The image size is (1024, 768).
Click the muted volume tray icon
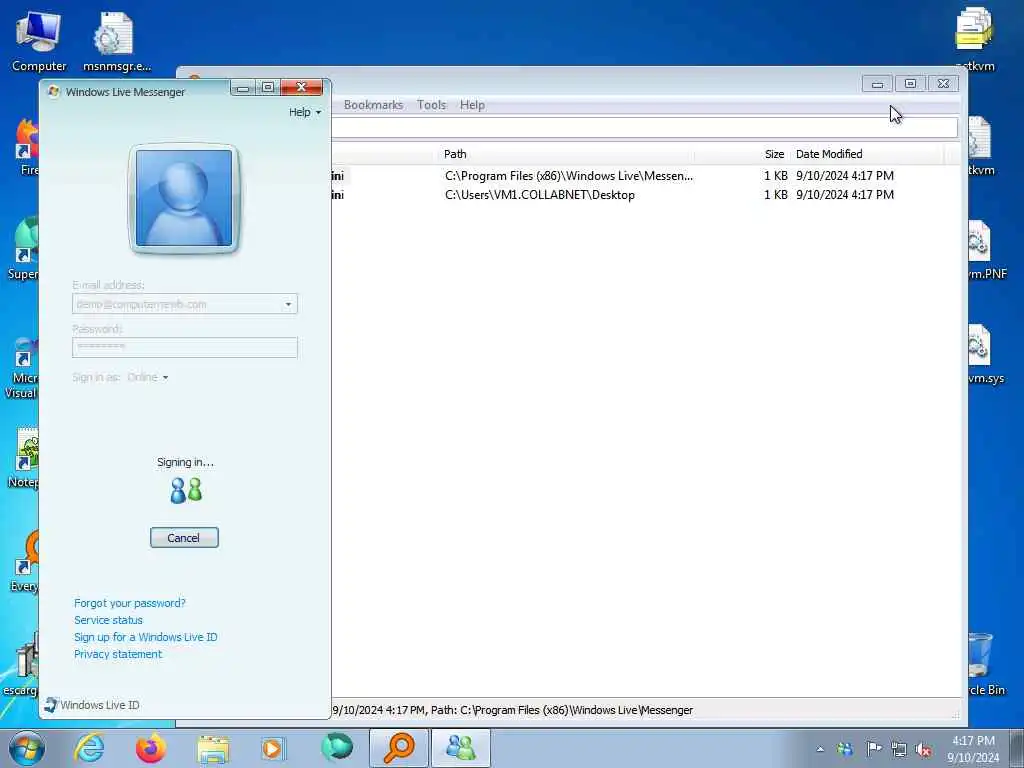pos(923,749)
